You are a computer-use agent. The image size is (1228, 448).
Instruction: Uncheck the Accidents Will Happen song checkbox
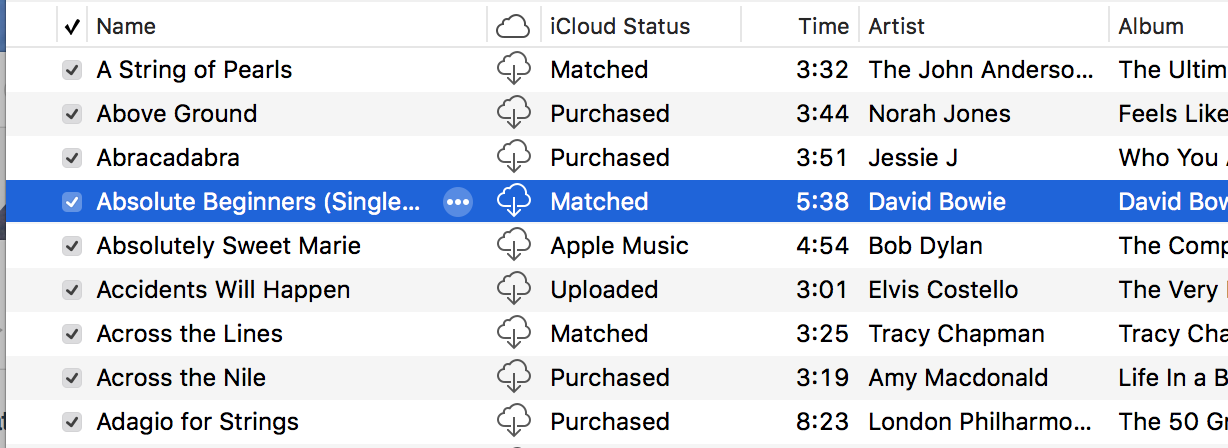(x=72, y=290)
